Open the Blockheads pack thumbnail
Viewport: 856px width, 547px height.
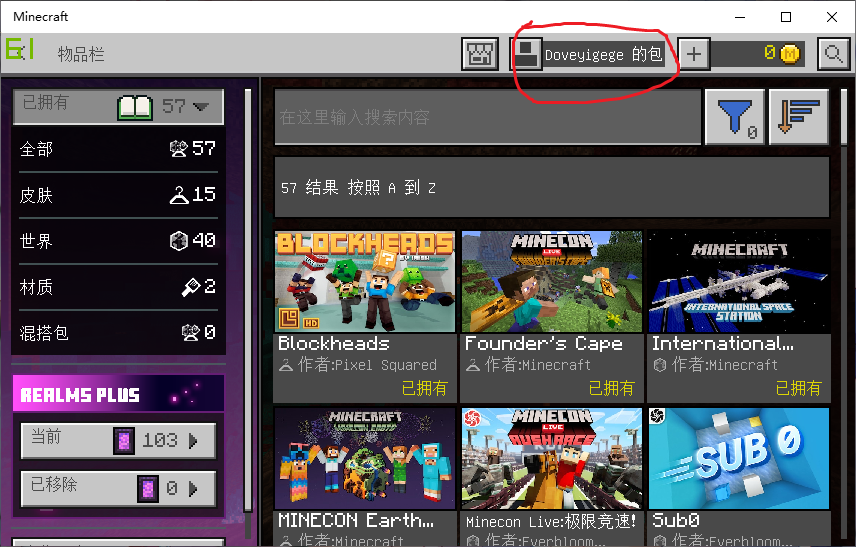[x=365, y=282]
